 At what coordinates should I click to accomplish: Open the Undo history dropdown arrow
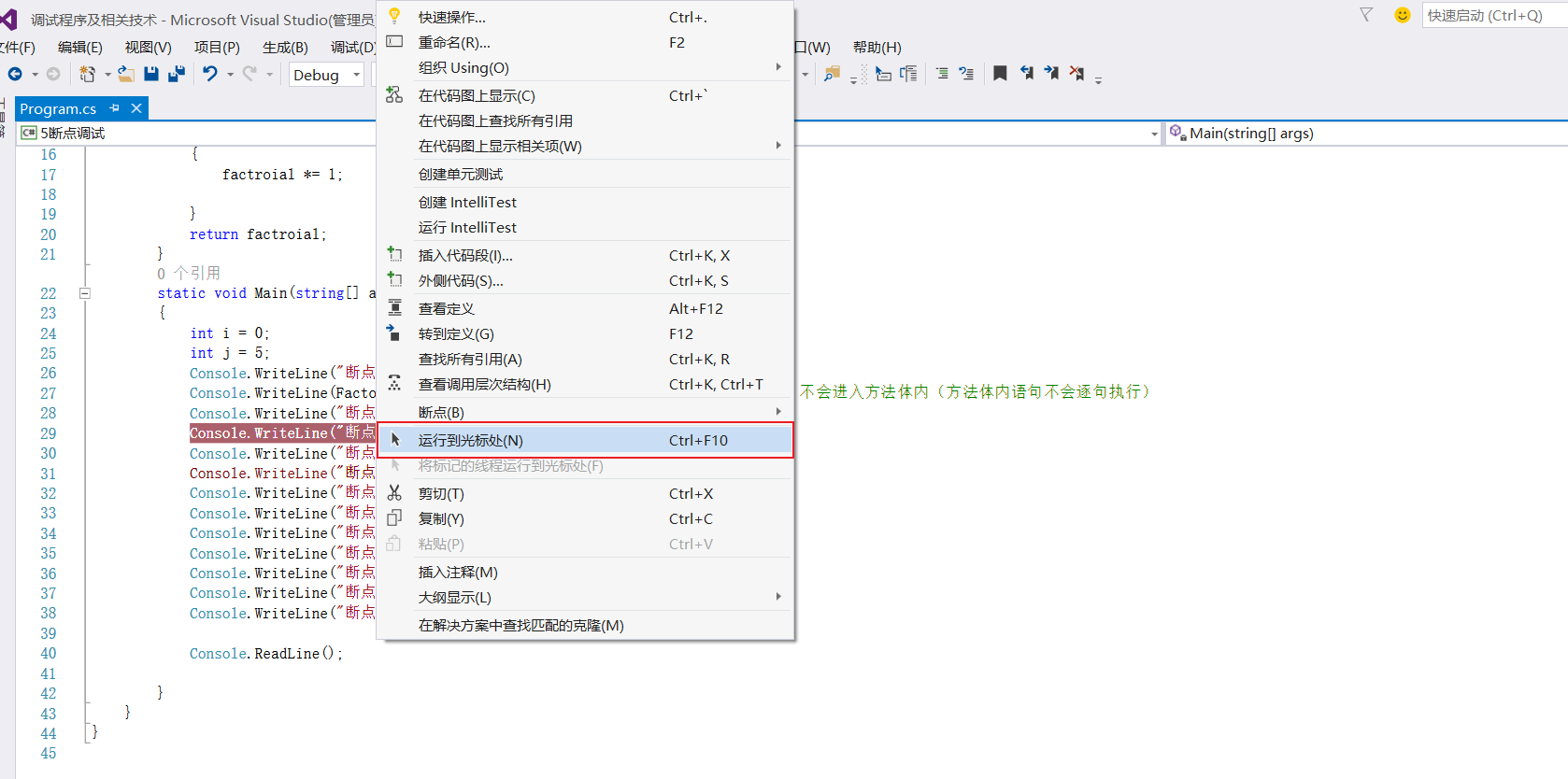point(230,75)
